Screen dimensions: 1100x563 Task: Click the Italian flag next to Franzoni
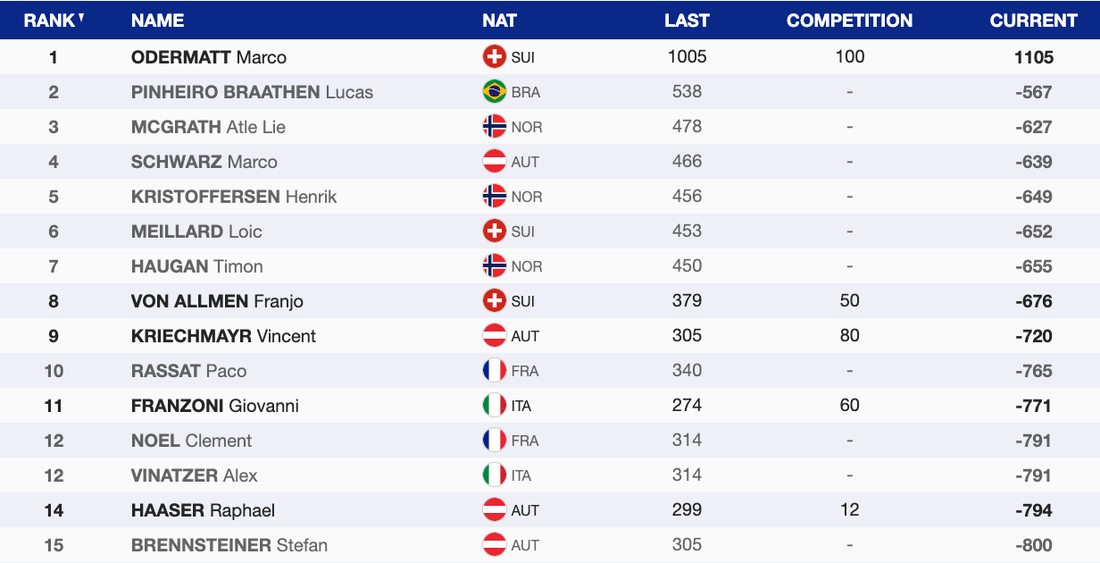coord(494,406)
